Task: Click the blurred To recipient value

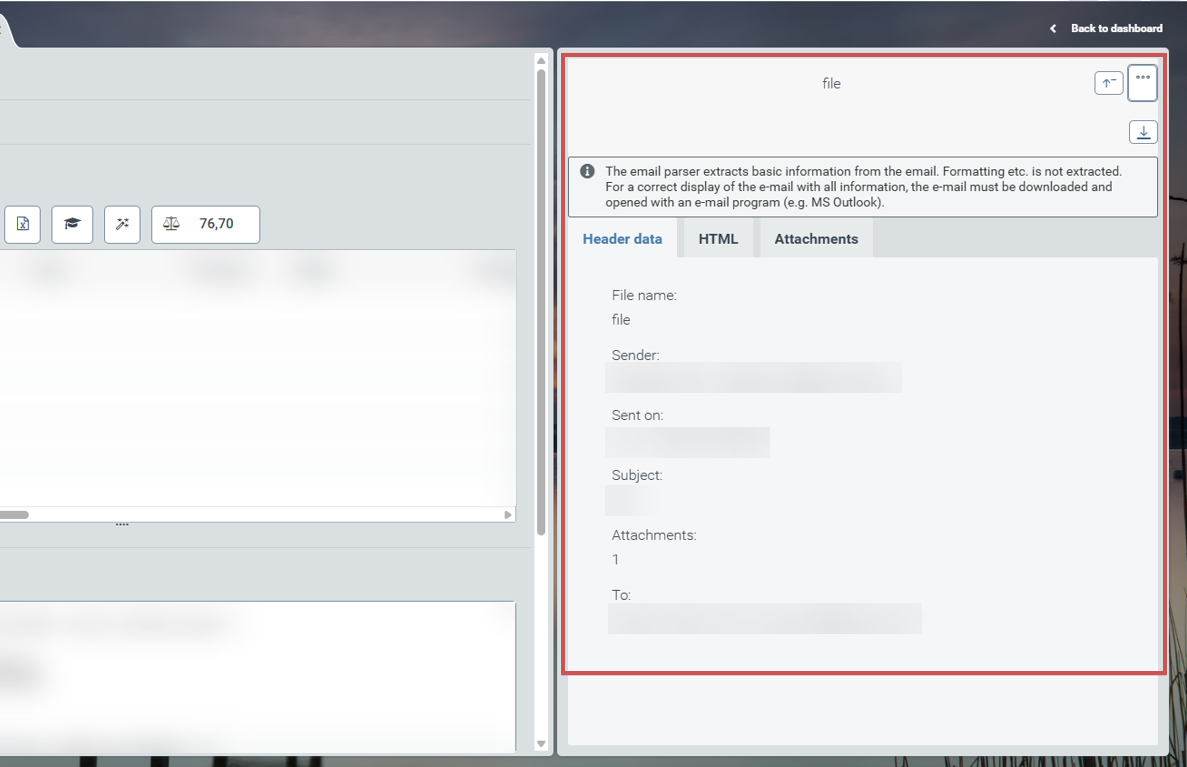Action: [764, 618]
